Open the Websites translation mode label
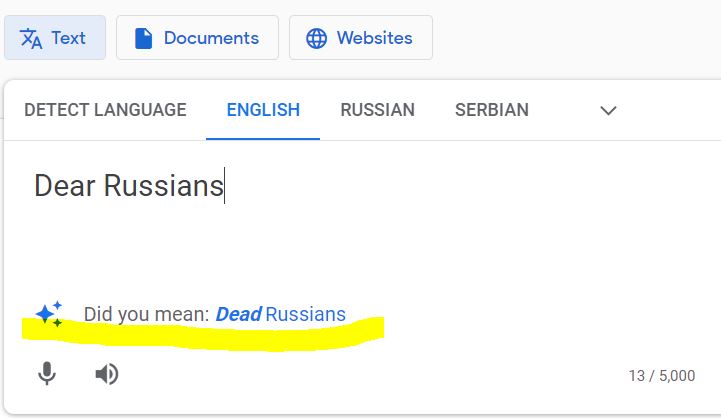This screenshot has width=721, height=418. pyautogui.click(x=374, y=38)
